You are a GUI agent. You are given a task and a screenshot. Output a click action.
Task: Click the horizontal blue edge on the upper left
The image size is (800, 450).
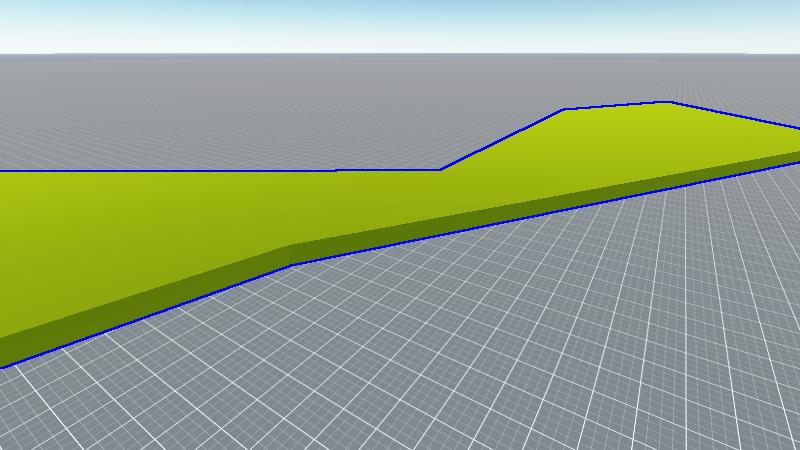click(200, 171)
